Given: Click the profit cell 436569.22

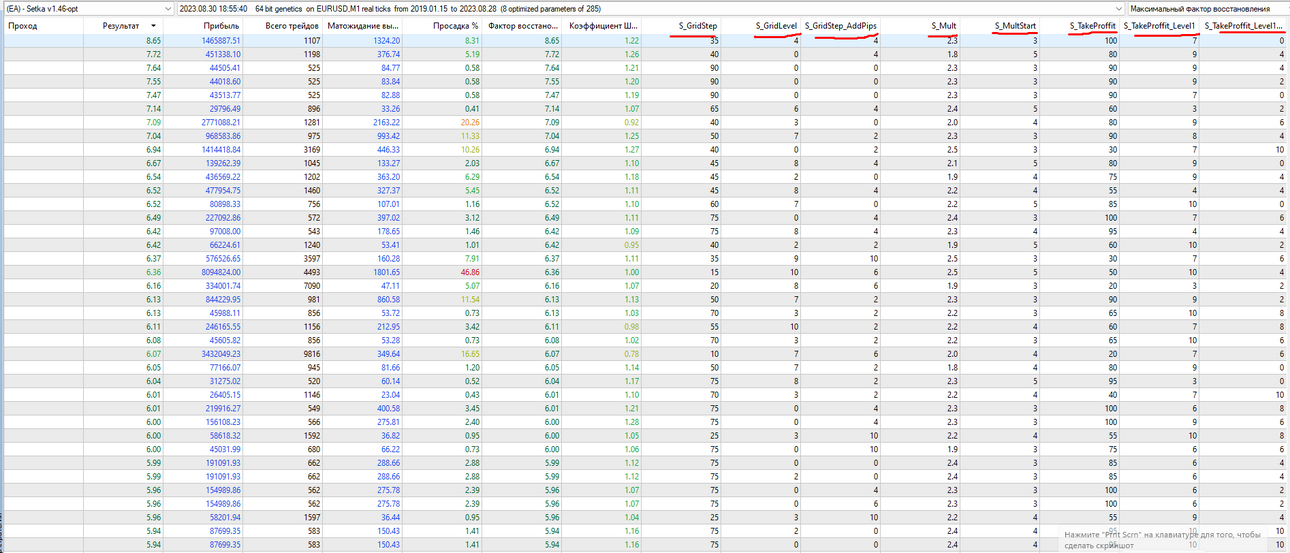Looking at the screenshot, I should [218, 175].
